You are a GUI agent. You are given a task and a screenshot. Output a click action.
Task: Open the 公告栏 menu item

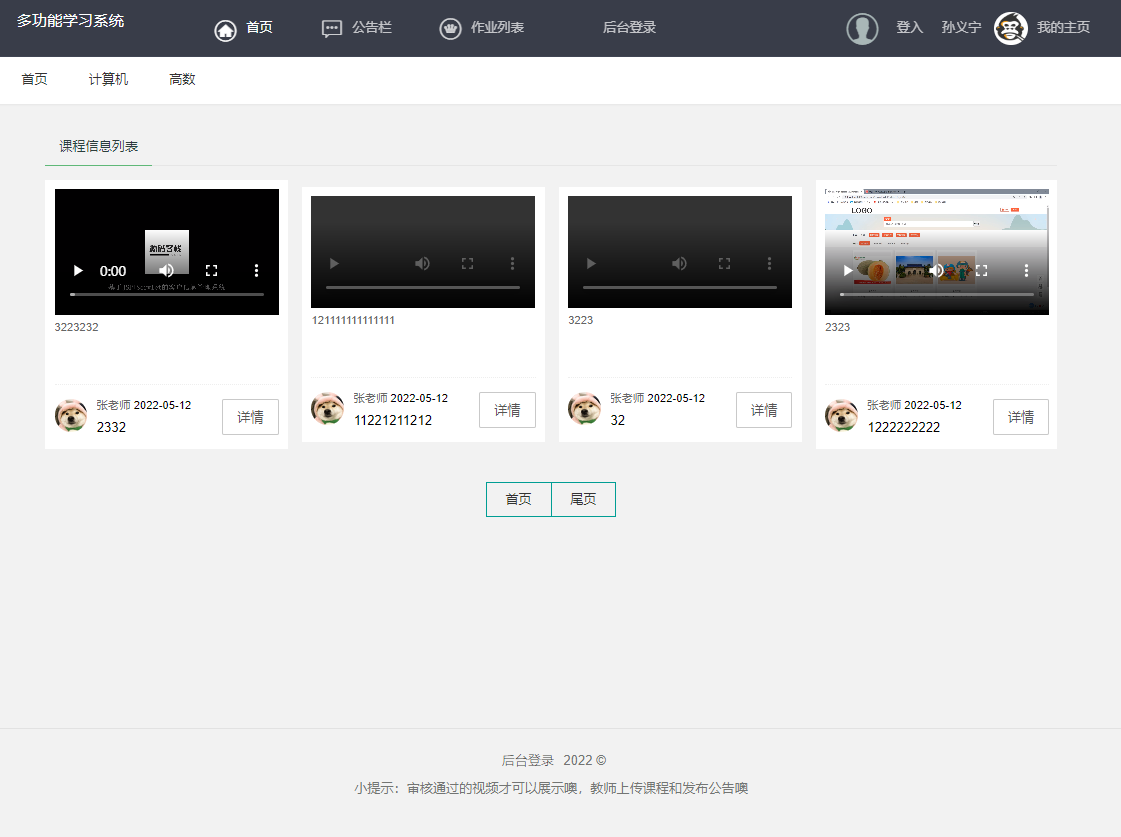coord(372,27)
